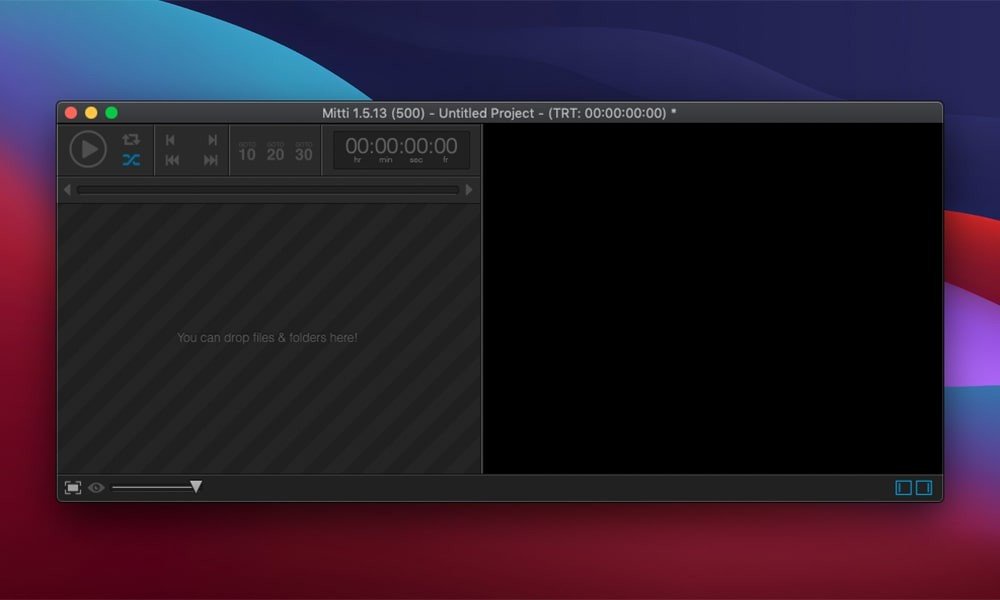This screenshot has width=1000, height=600.
Task: Click the fullscreen output icon at bottom left
Action: coord(73,488)
